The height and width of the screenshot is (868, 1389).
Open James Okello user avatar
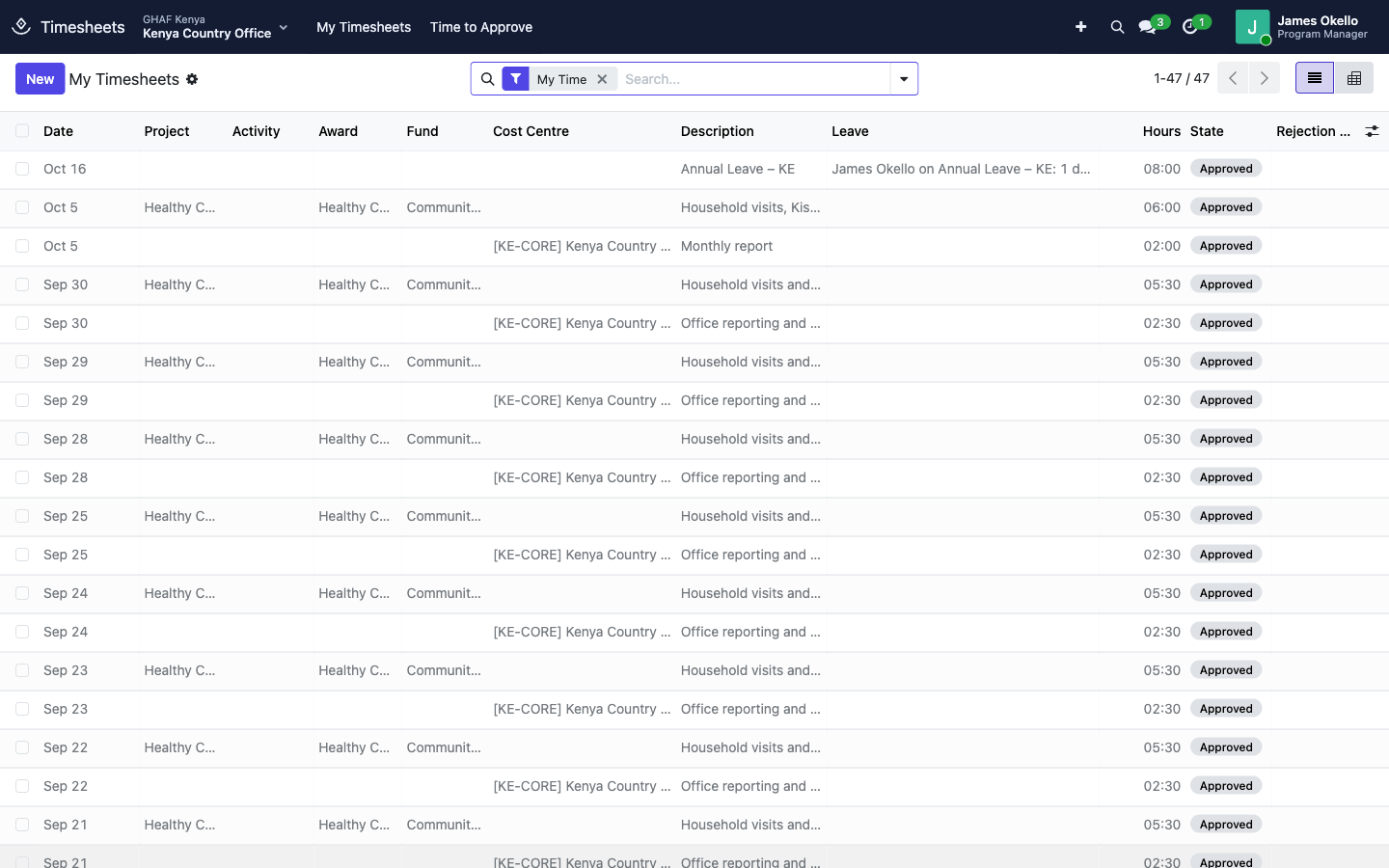1252,27
